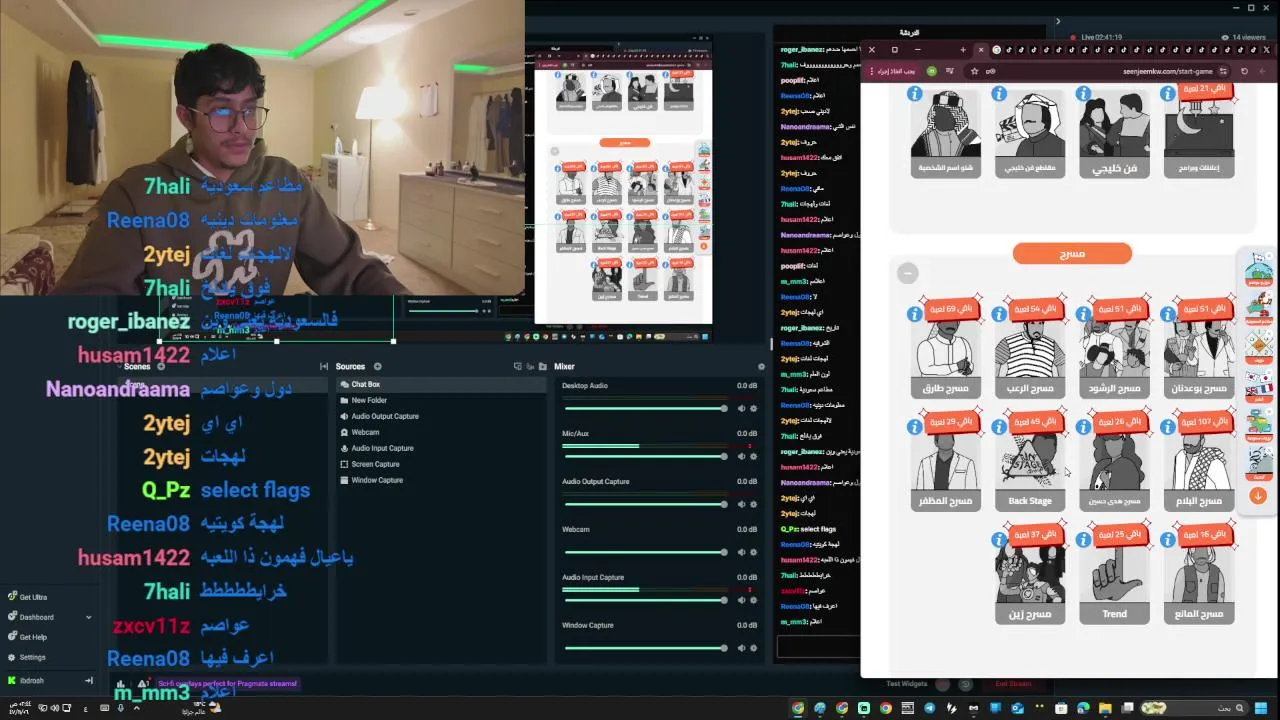
Task: Open site information icon in address bar
Action: tap(1223, 71)
